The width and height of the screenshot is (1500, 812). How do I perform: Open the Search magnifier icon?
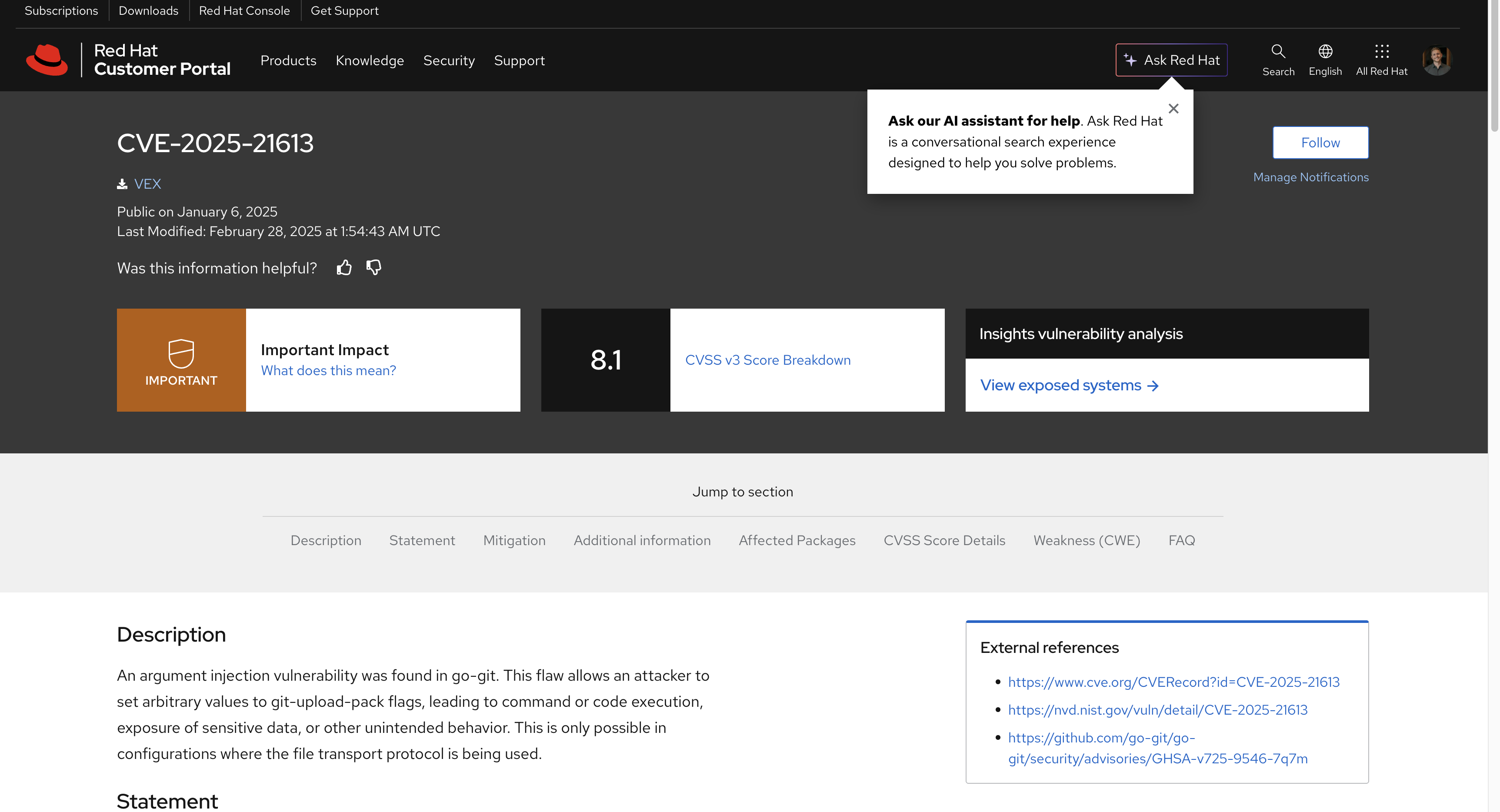click(x=1278, y=60)
